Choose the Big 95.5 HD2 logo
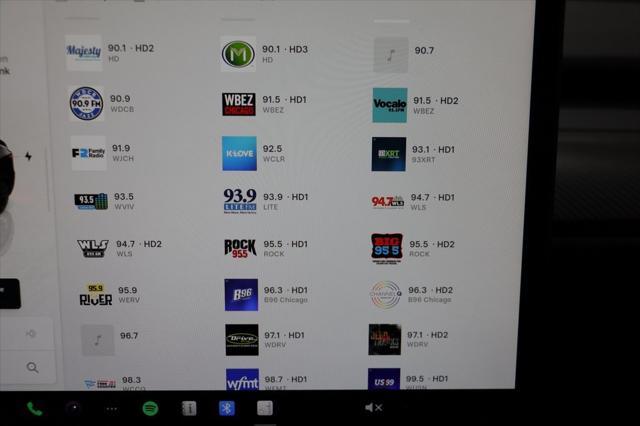 pos(387,248)
